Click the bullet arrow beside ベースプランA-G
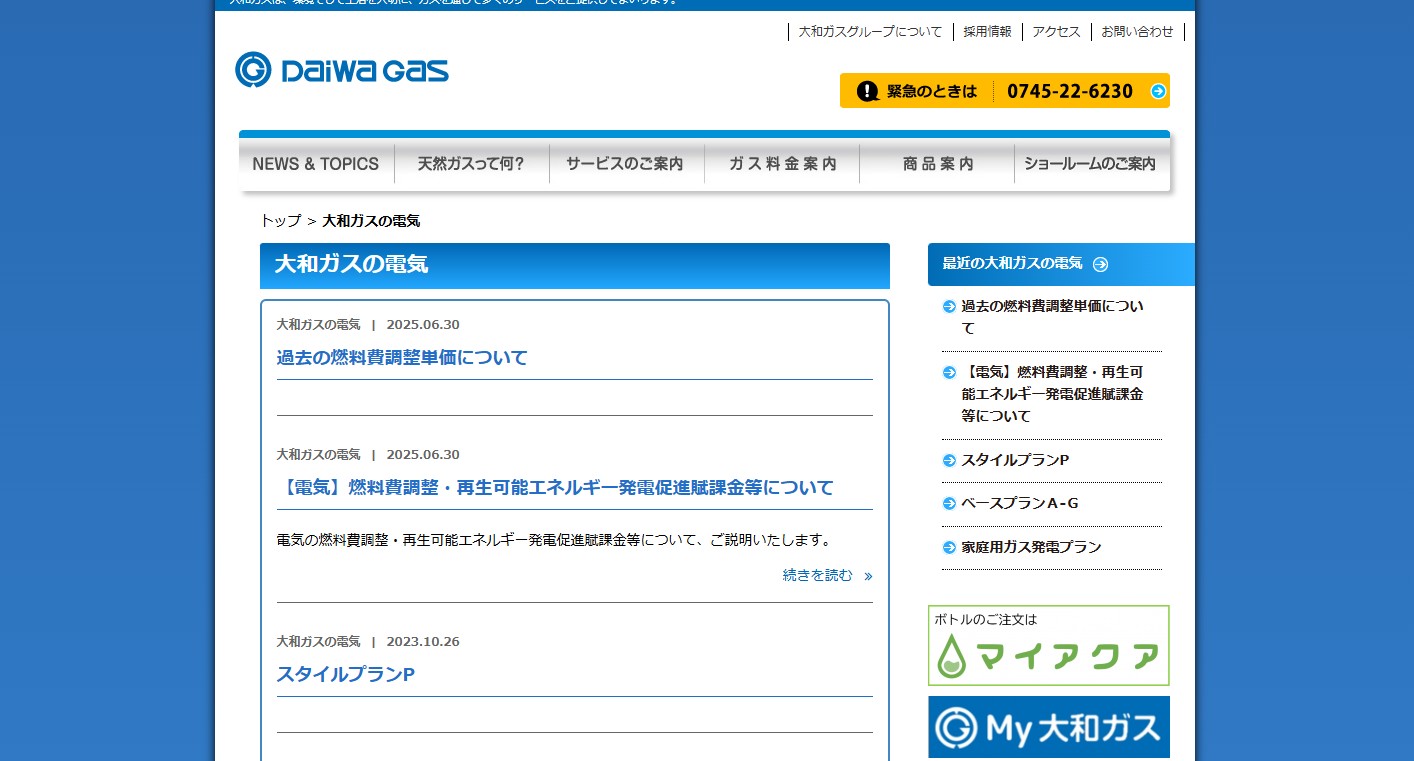This screenshot has width=1414, height=761. pyautogui.click(x=949, y=504)
